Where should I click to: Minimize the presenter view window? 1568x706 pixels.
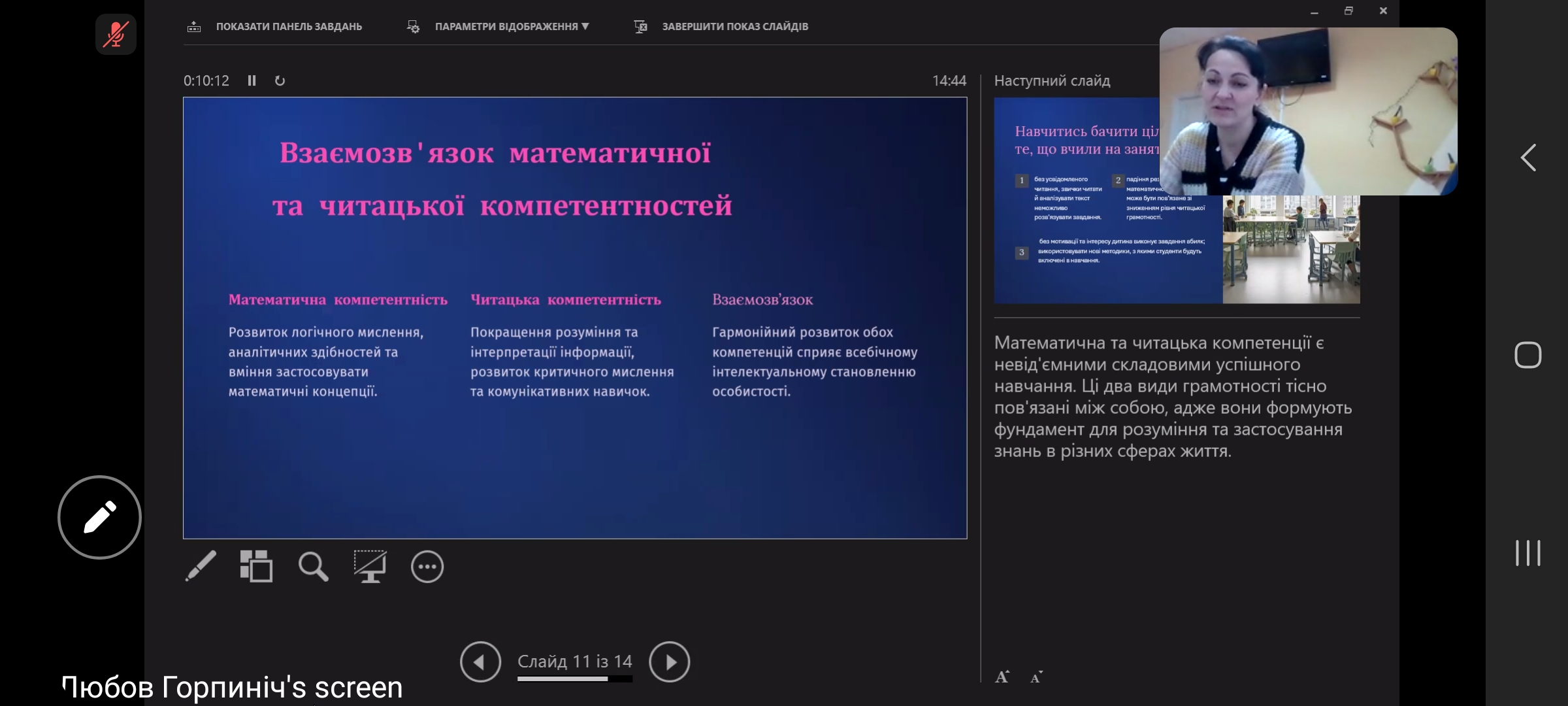click(1315, 11)
